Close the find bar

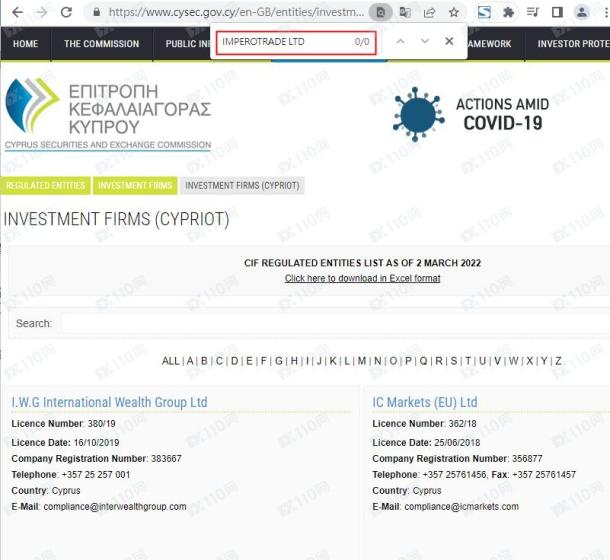click(x=449, y=41)
